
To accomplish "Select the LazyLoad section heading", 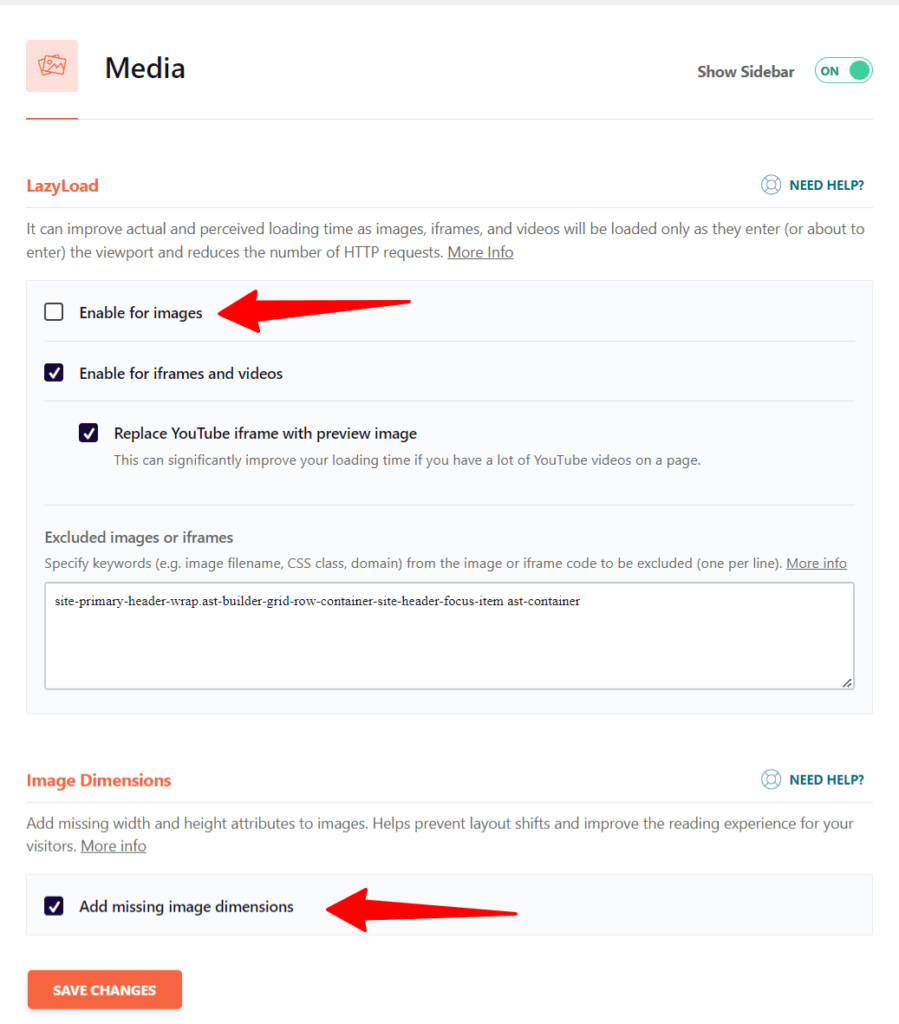I will coord(62,185).
